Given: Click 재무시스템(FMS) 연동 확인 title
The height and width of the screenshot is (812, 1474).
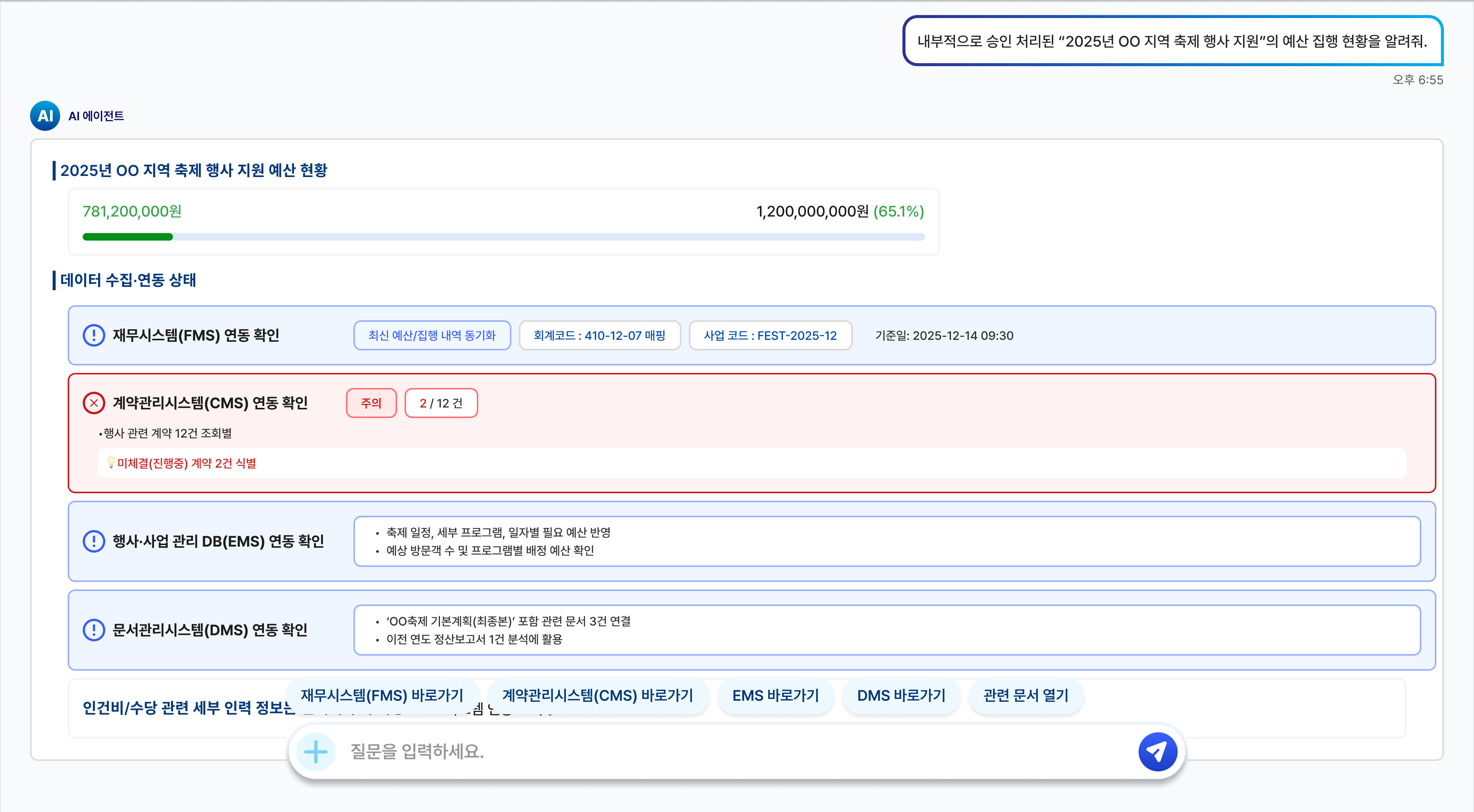Looking at the screenshot, I should click(196, 335).
